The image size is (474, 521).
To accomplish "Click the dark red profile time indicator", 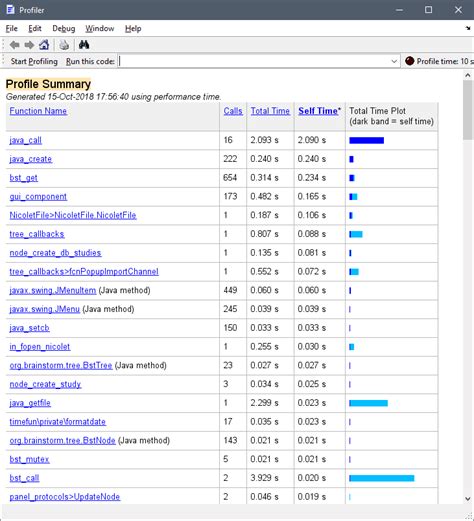I will [410, 61].
